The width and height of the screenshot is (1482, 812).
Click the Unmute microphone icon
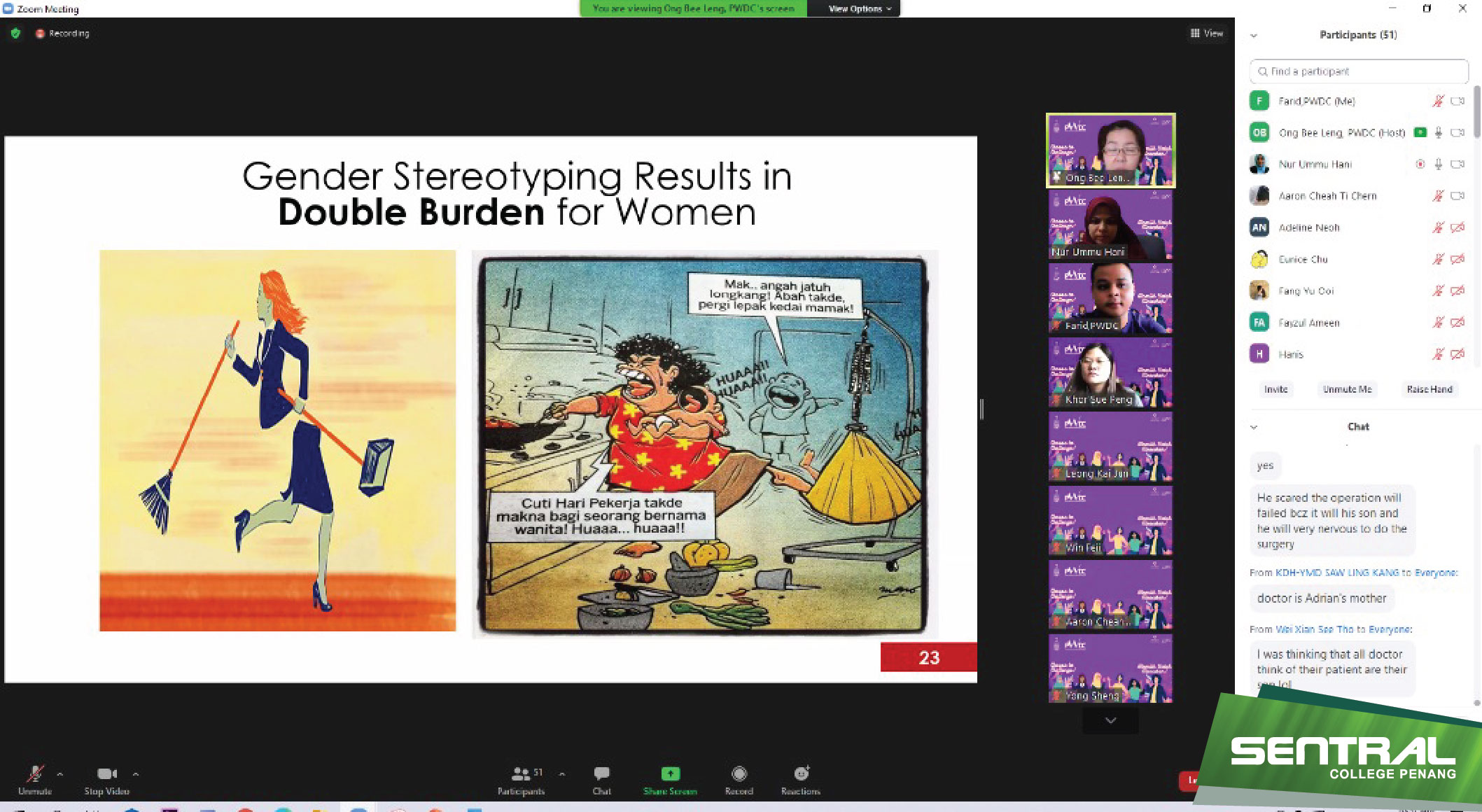point(35,773)
